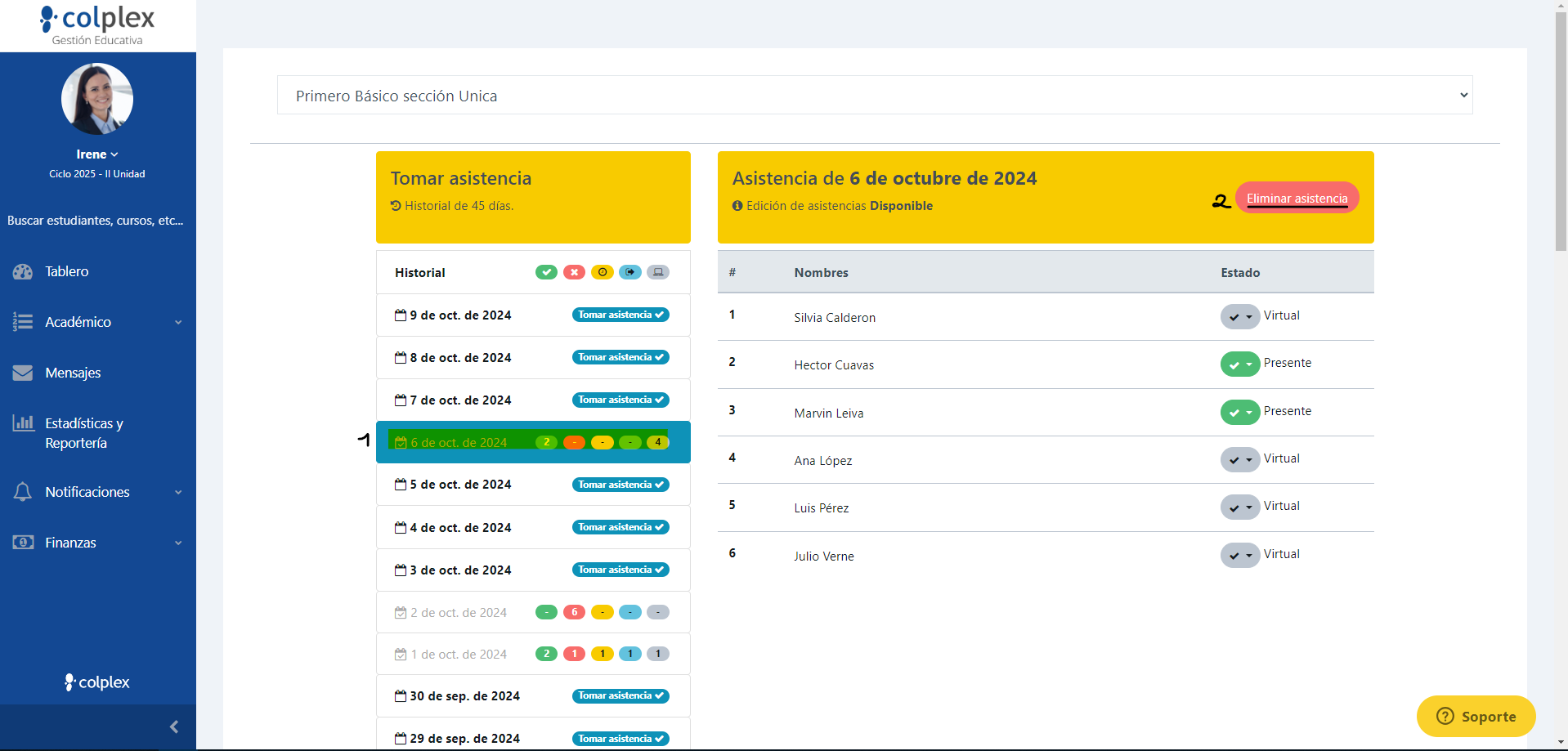1568x751 pixels.
Task: Click calendar icon for 9 de oct.
Action: 401,315
